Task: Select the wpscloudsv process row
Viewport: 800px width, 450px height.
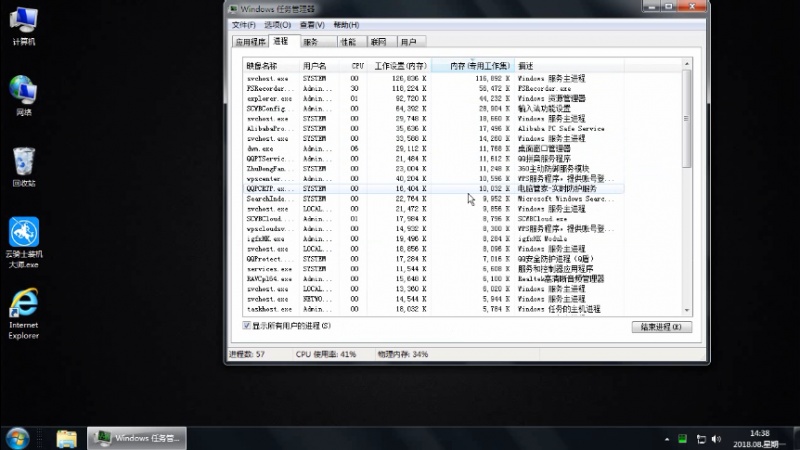Action: (x=433, y=229)
